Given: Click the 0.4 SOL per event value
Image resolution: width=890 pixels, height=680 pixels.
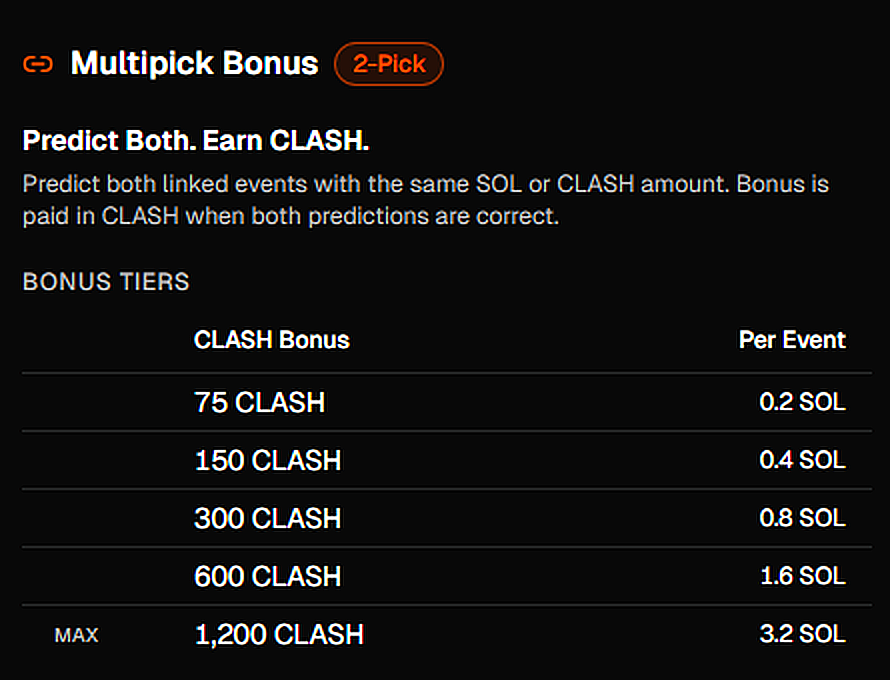Looking at the screenshot, I should click(802, 460).
